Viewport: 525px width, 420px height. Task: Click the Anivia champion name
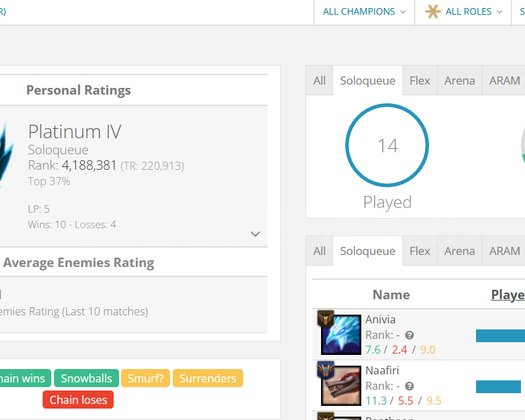pyautogui.click(x=380, y=320)
